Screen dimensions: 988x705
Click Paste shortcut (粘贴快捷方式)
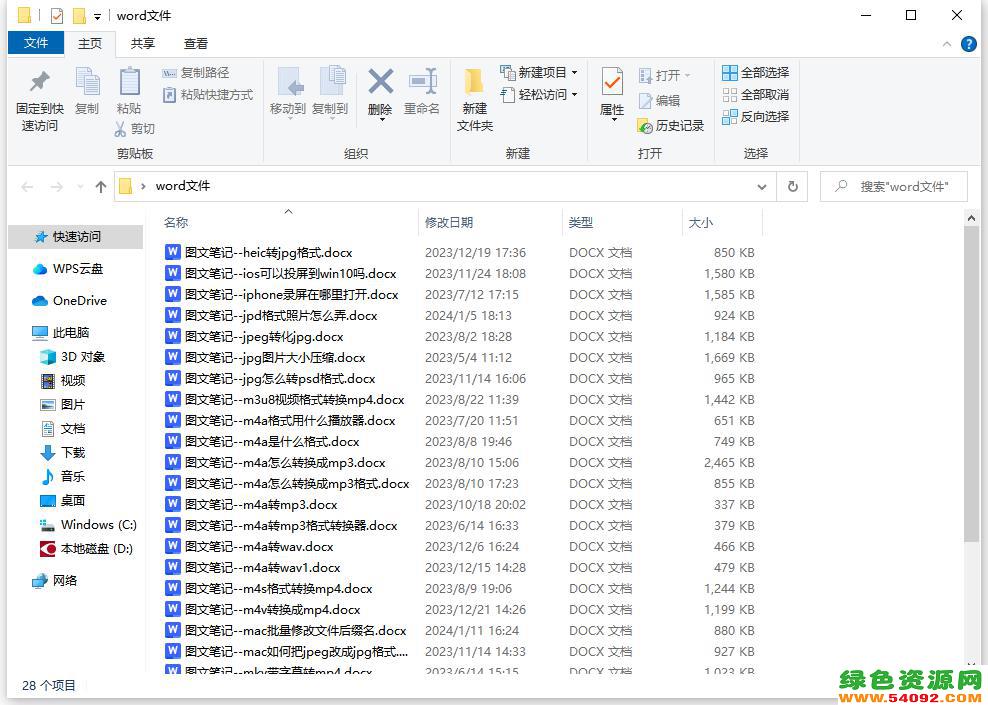coord(208,95)
